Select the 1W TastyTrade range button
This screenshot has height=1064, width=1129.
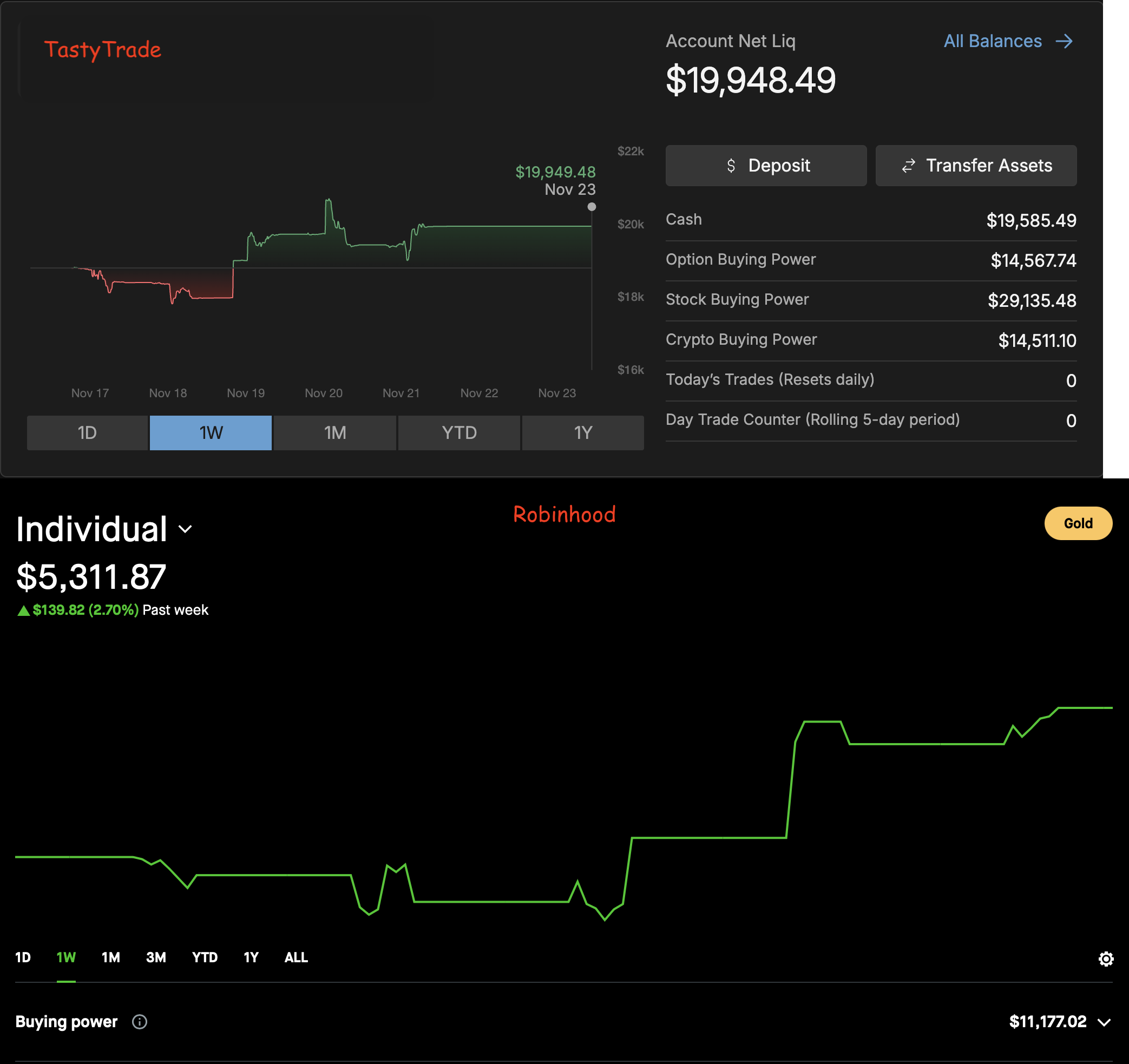[211, 432]
